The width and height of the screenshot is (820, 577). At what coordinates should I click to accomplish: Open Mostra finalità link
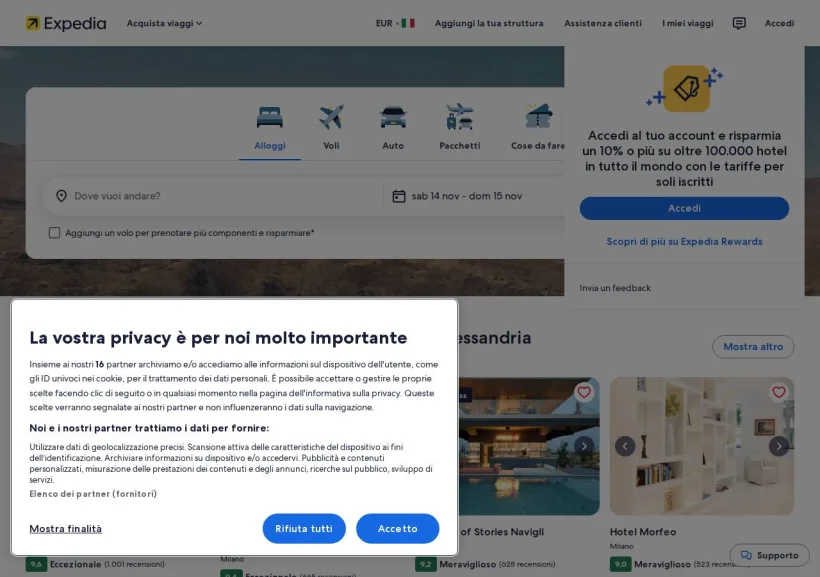click(x=65, y=529)
